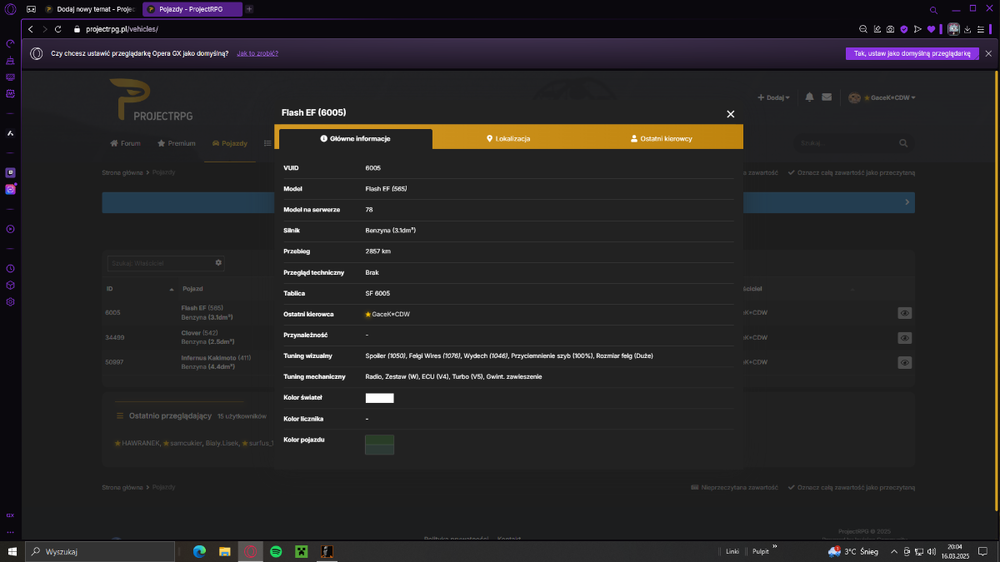Go back to the previous page
1000x562 pixels.
pos(31,29)
